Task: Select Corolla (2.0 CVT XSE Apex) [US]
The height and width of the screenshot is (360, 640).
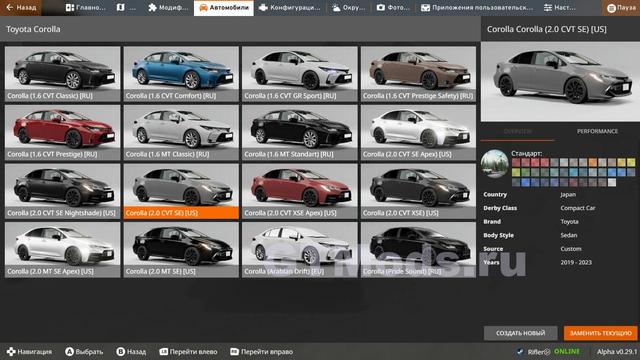Action: pyautogui.click(x=300, y=191)
